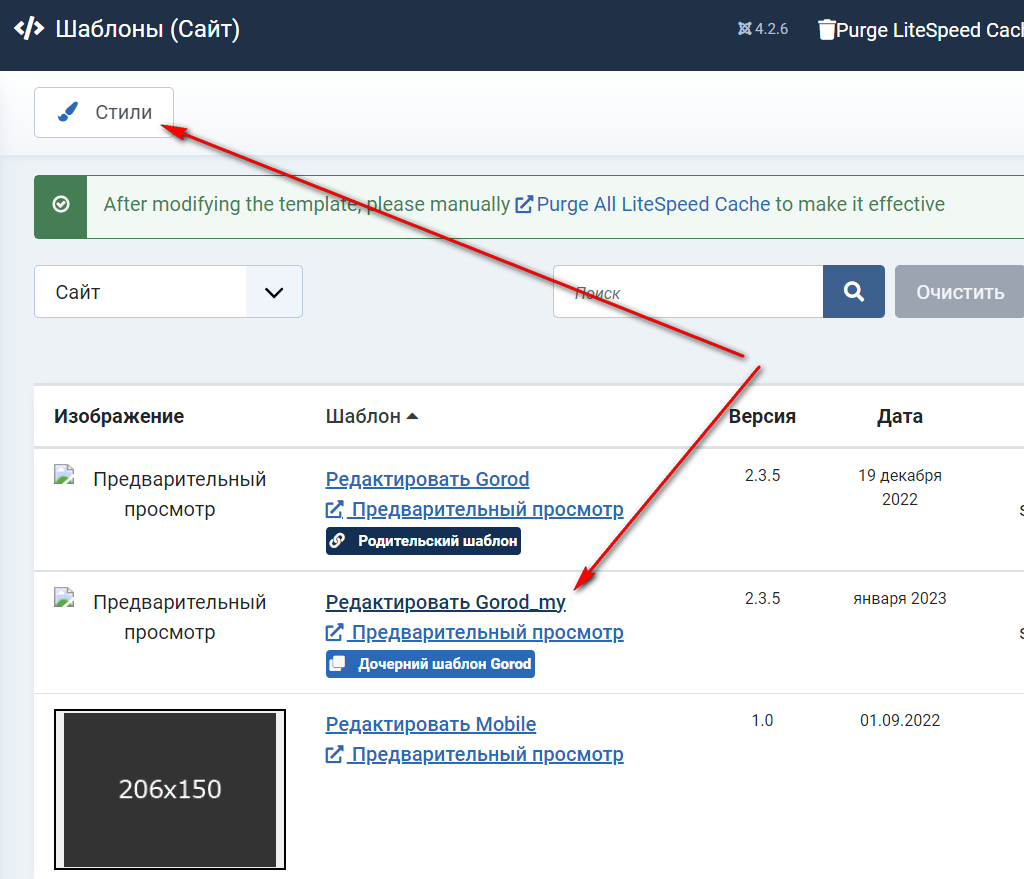
Task: Click the external link icon before Purge All
Action: 524,205
